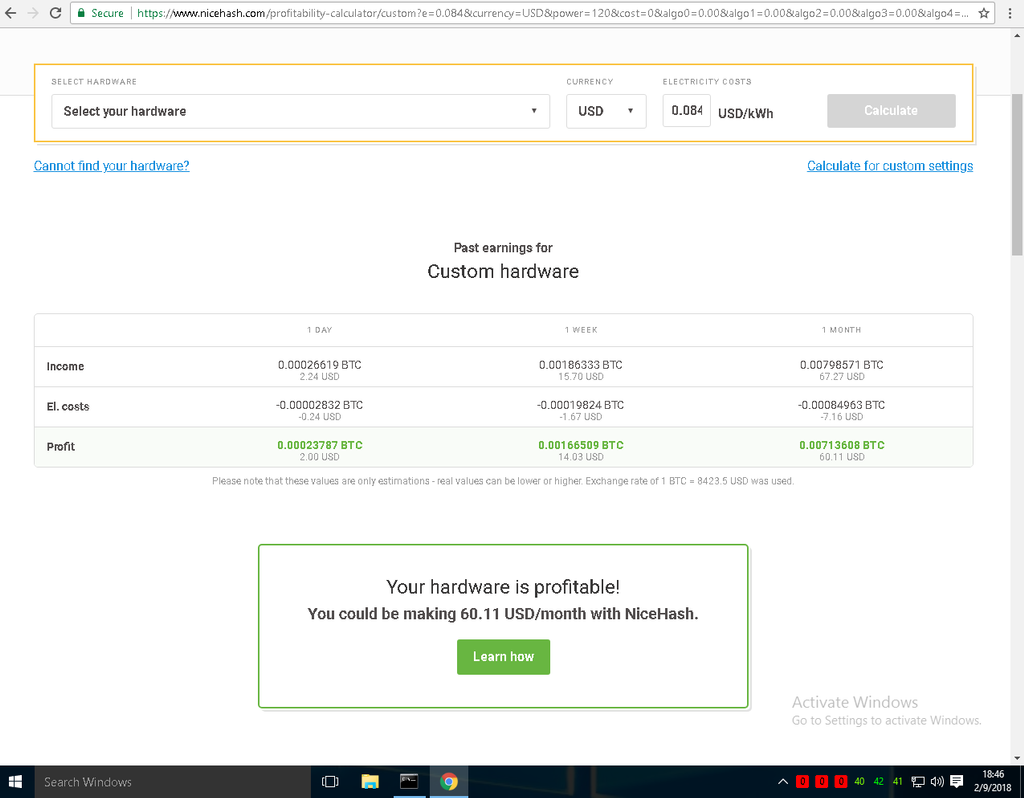
Task: Click the 1 MONTH column header
Action: click(841, 330)
